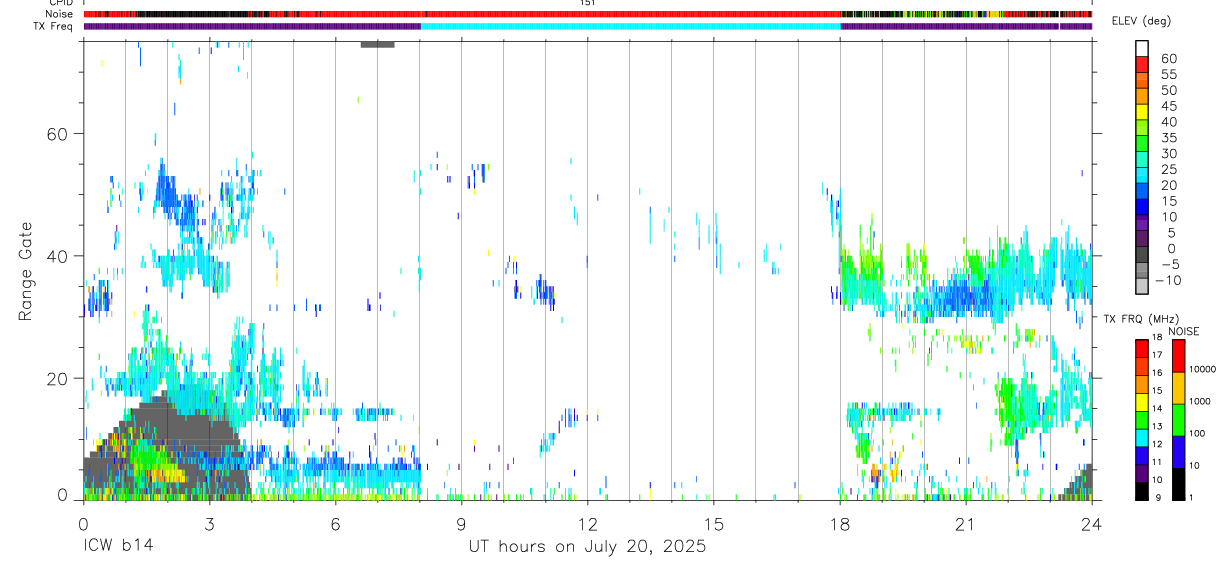Screen dimensions: 1228x567
Task: Click the "10000" label on the NOISE scale
Action: point(1204,369)
